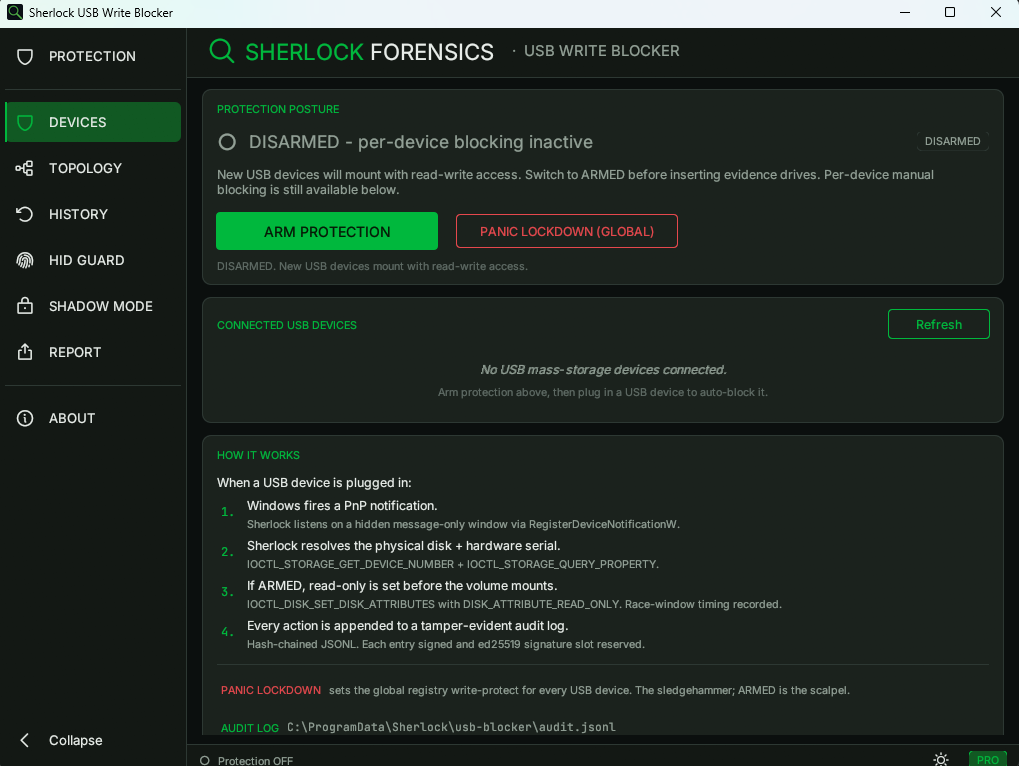This screenshot has width=1019, height=766.
Task: Click HOW IT WORKS heading
Action: point(258,455)
